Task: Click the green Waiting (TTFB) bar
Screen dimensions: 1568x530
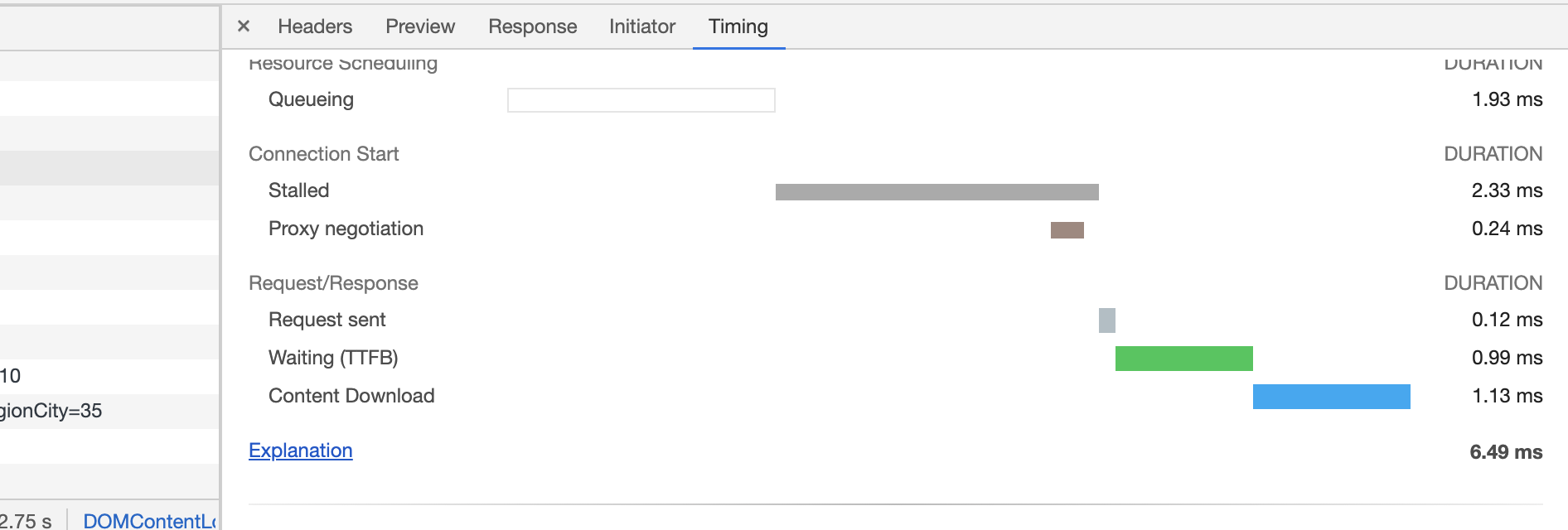Action: pos(1184,359)
